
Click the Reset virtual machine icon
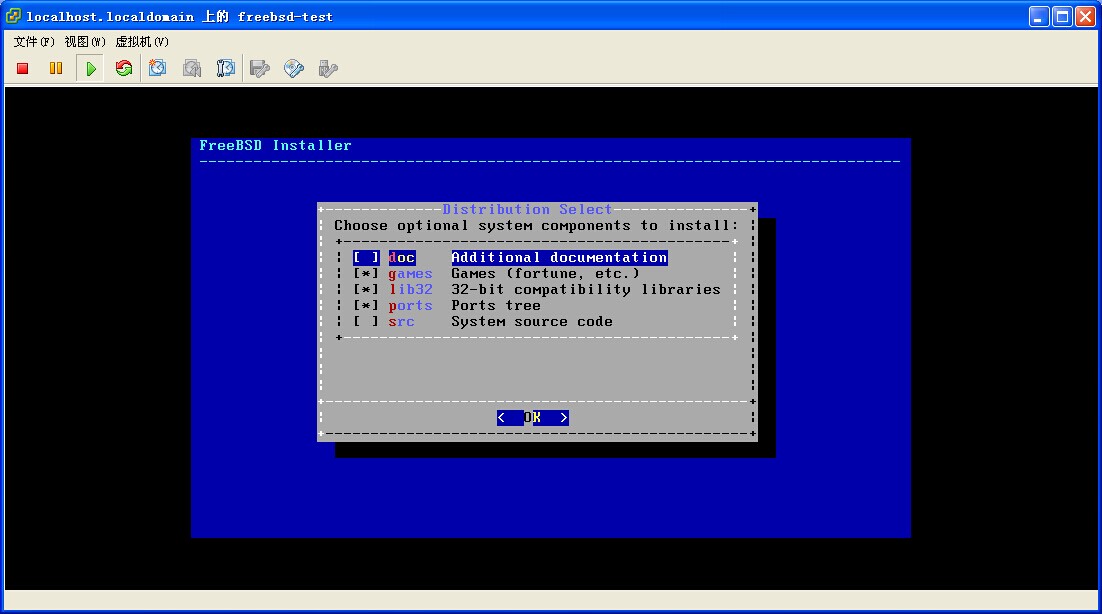coord(124,68)
